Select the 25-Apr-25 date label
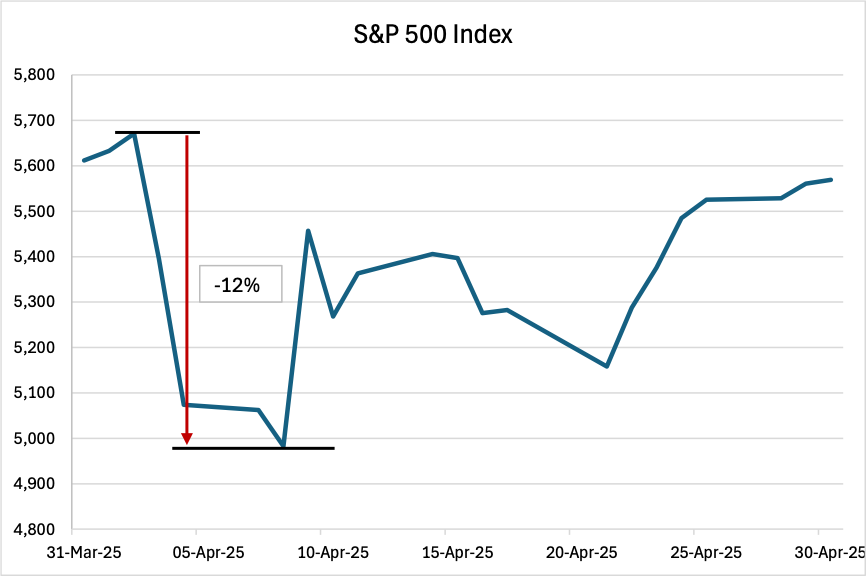 (x=693, y=551)
